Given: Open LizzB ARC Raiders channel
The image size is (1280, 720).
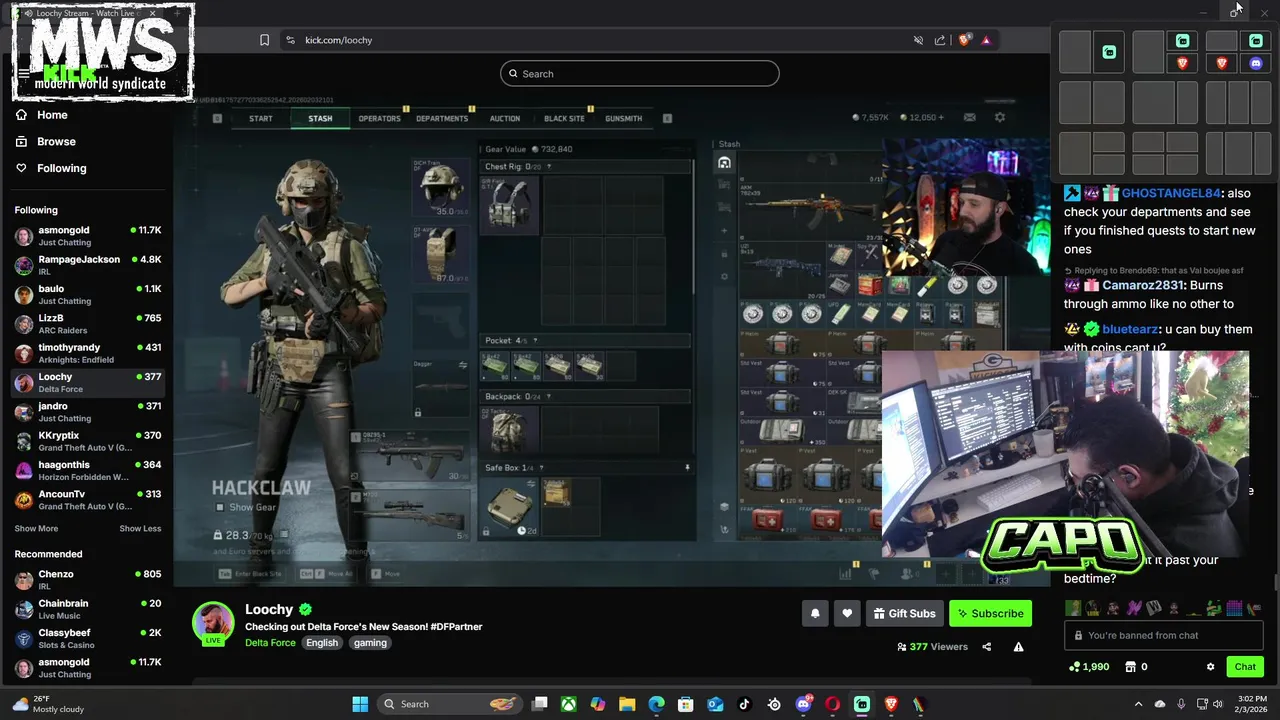Looking at the screenshot, I should (x=88, y=324).
